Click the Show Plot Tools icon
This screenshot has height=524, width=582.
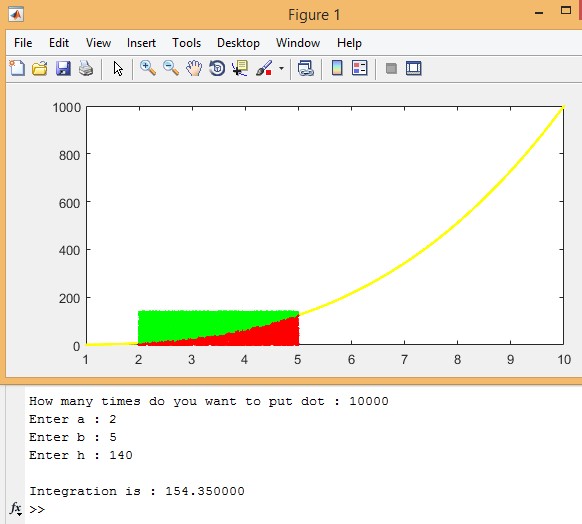point(413,68)
